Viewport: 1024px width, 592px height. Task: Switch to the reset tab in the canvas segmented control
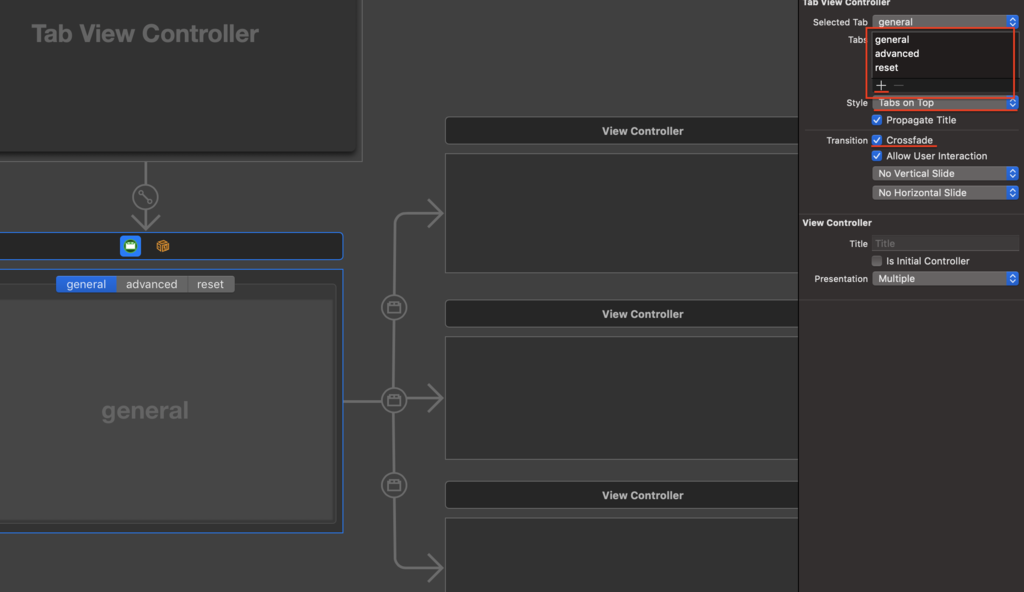[x=210, y=284]
